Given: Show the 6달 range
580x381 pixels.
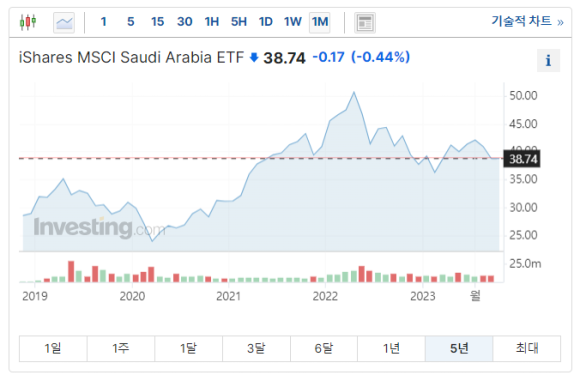Looking at the screenshot, I should pos(324,348).
